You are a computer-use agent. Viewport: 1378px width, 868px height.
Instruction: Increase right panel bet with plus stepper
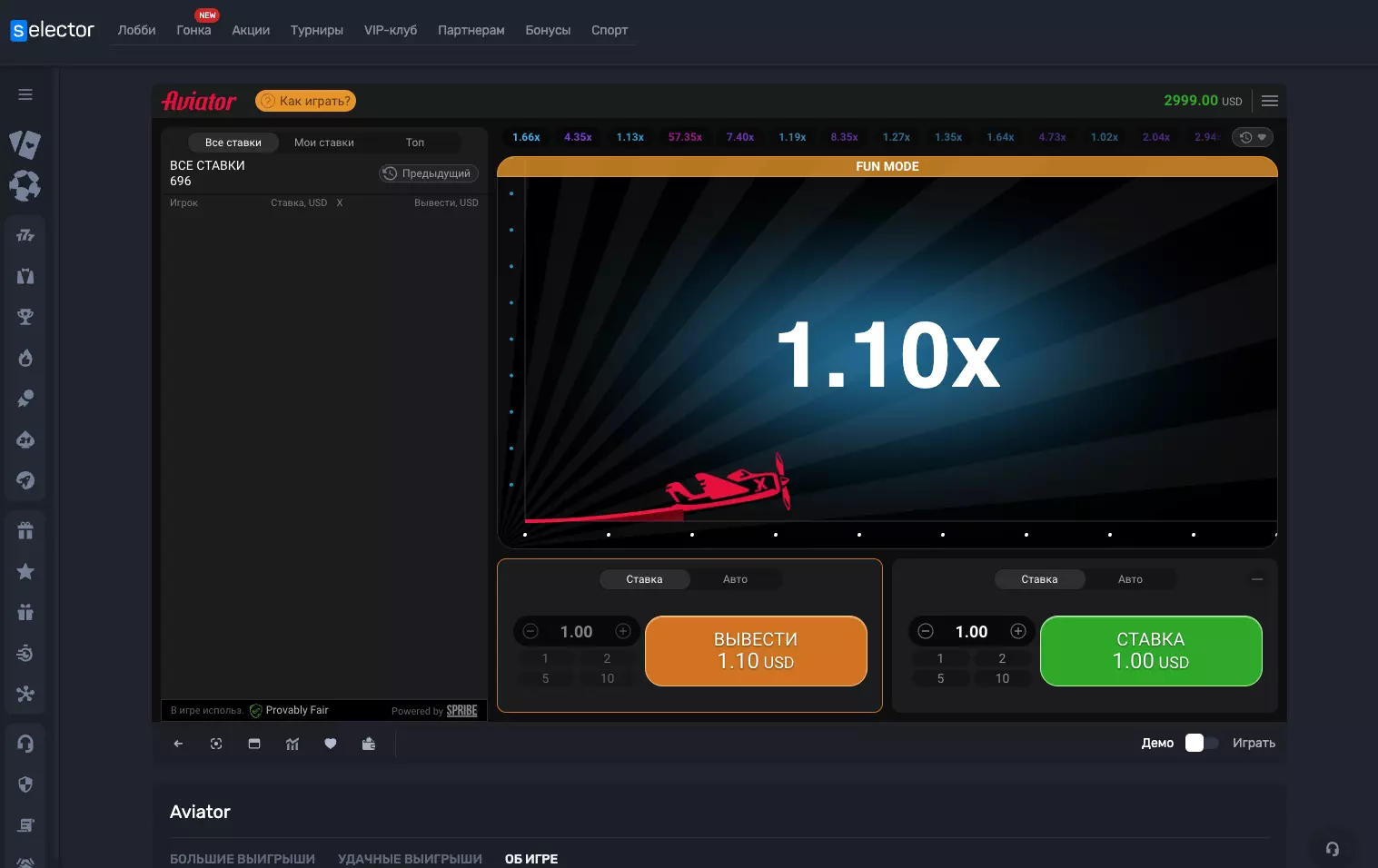pos(1018,631)
